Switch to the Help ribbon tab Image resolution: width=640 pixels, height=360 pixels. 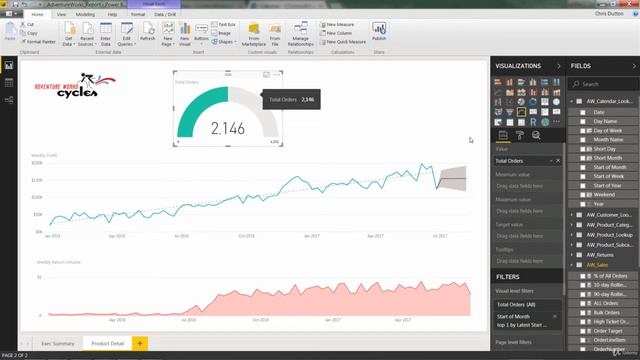pos(112,14)
